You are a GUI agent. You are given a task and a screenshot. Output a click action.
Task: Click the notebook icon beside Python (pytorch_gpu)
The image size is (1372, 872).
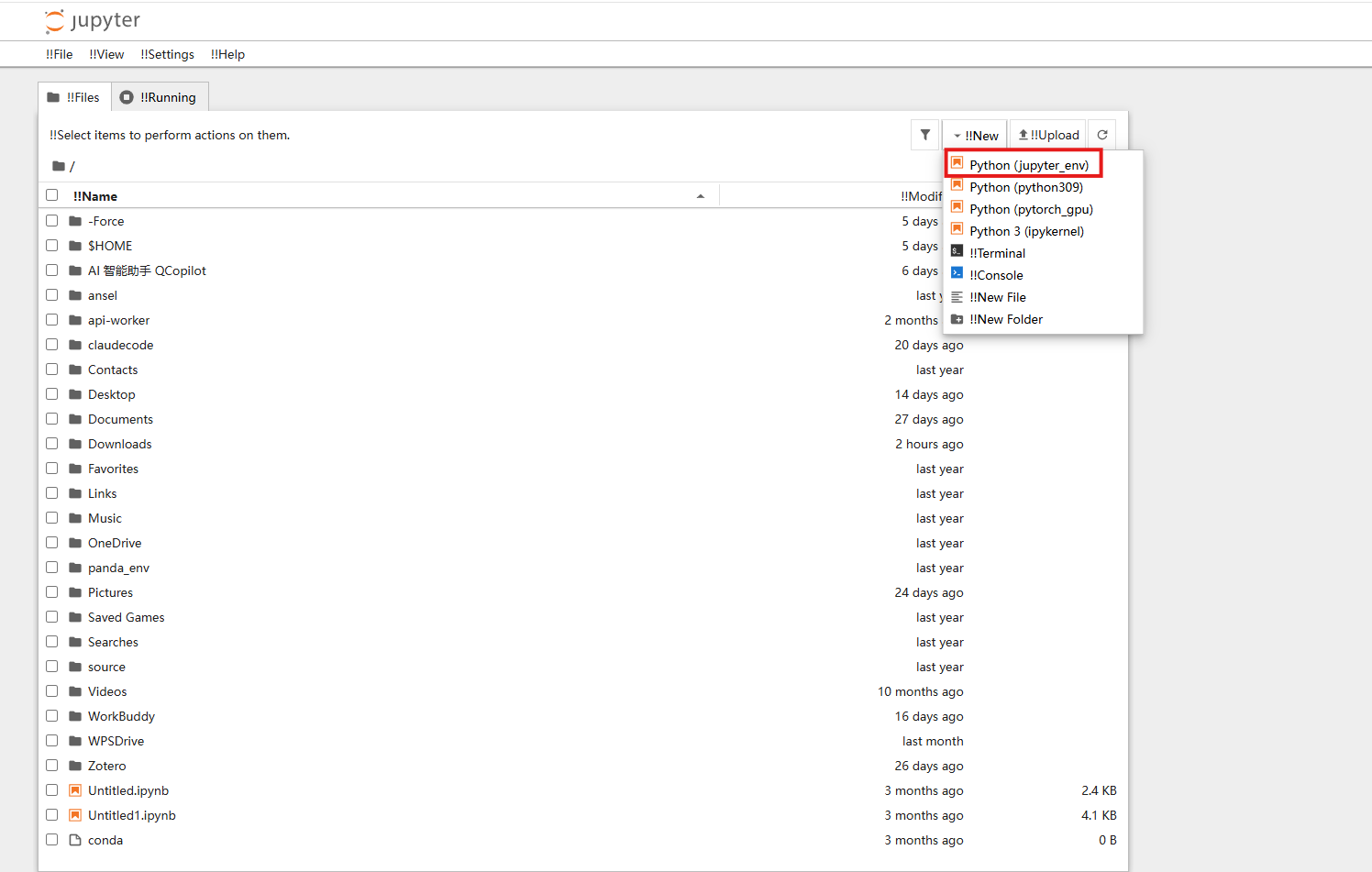(x=957, y=207)
